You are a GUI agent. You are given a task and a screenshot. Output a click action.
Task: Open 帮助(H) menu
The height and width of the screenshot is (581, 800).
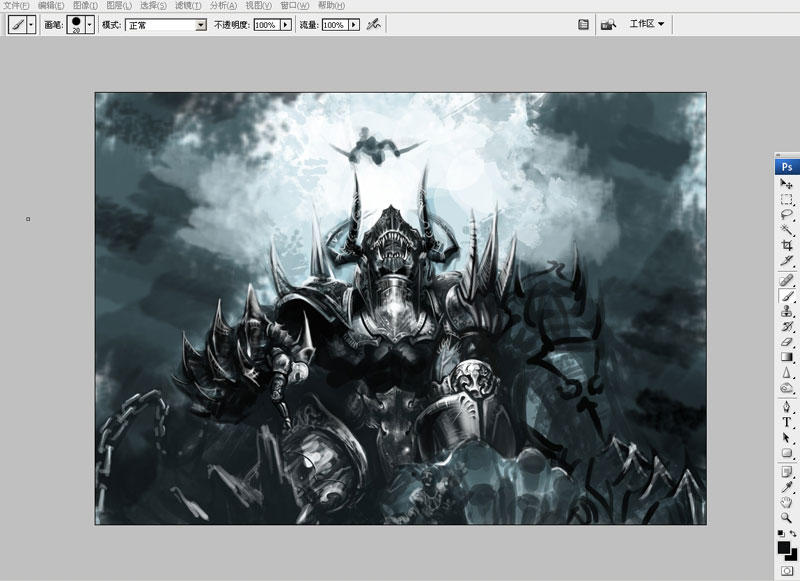[331, 6]
